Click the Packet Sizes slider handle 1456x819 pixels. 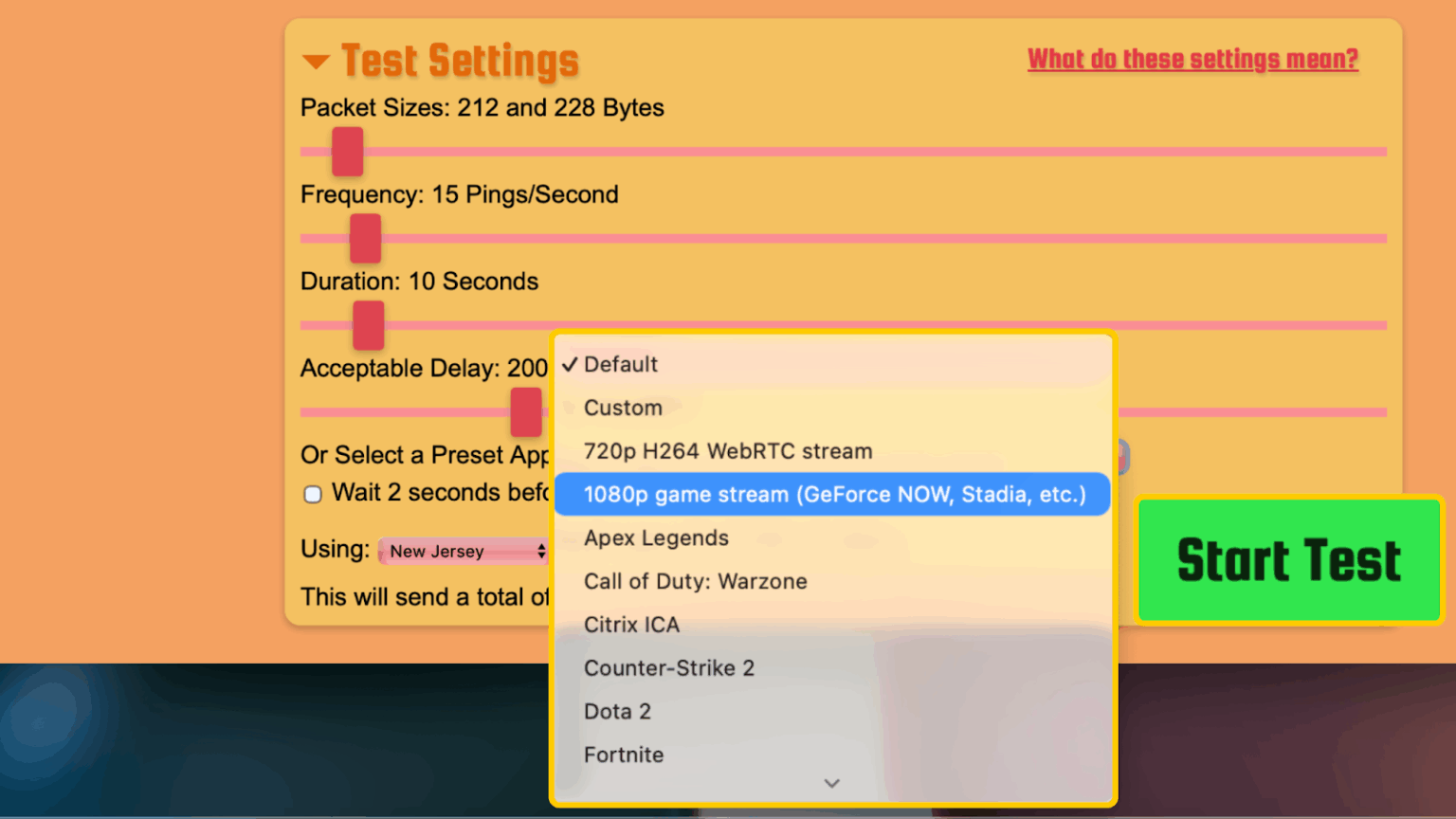coord(348,152)
